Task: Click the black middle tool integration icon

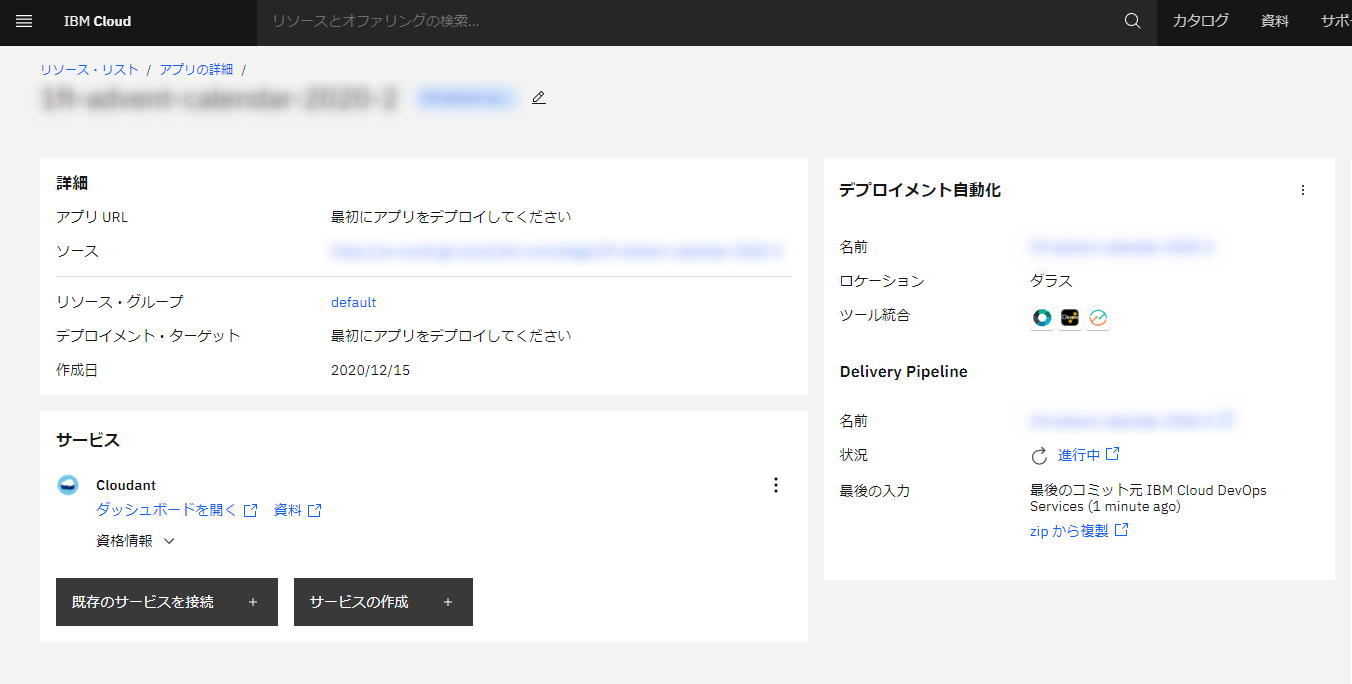Action: [1070, 318]
